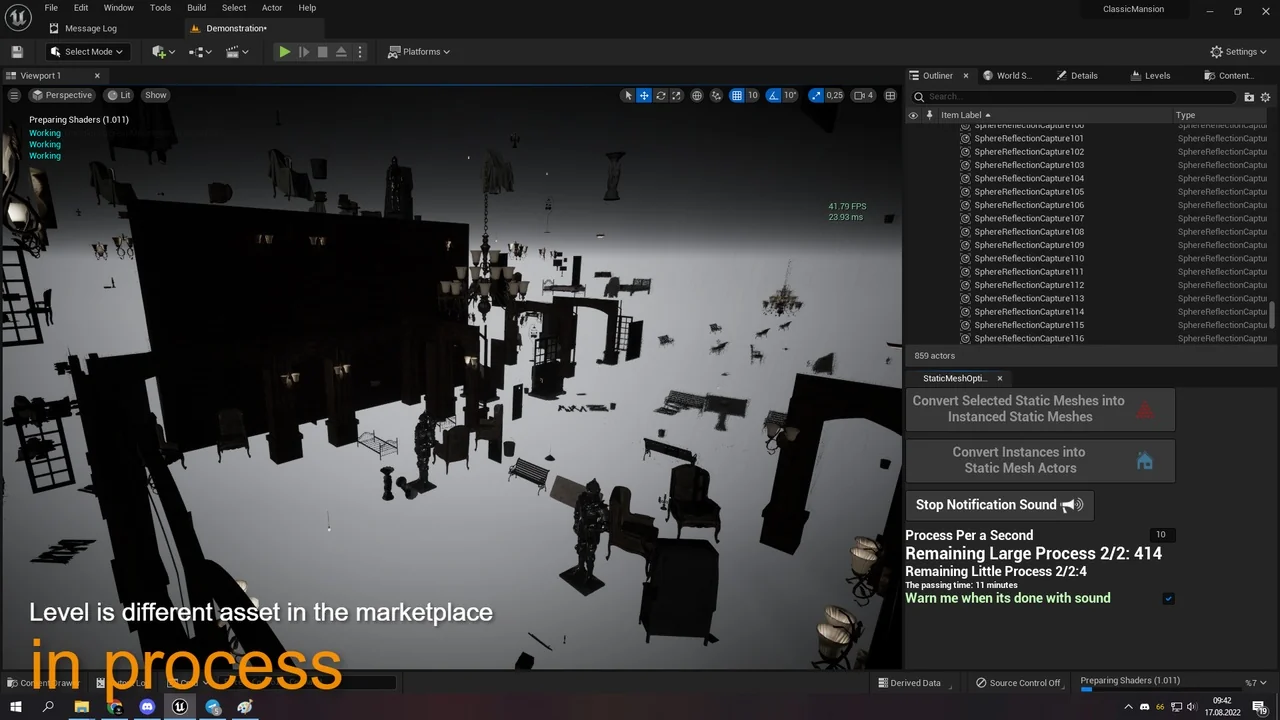Open the Perspective viewport dropdown

[x=62, y=95]
